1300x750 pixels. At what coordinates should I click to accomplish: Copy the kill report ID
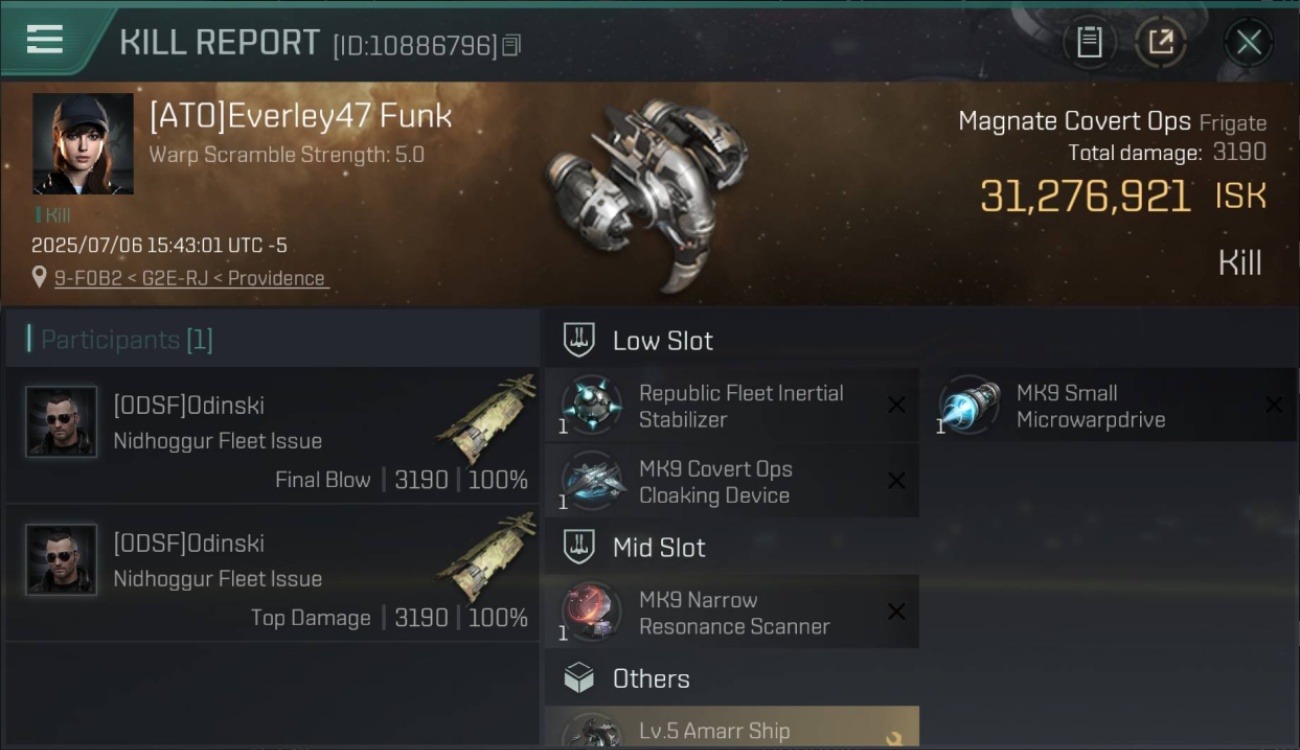tap(511, 46)
